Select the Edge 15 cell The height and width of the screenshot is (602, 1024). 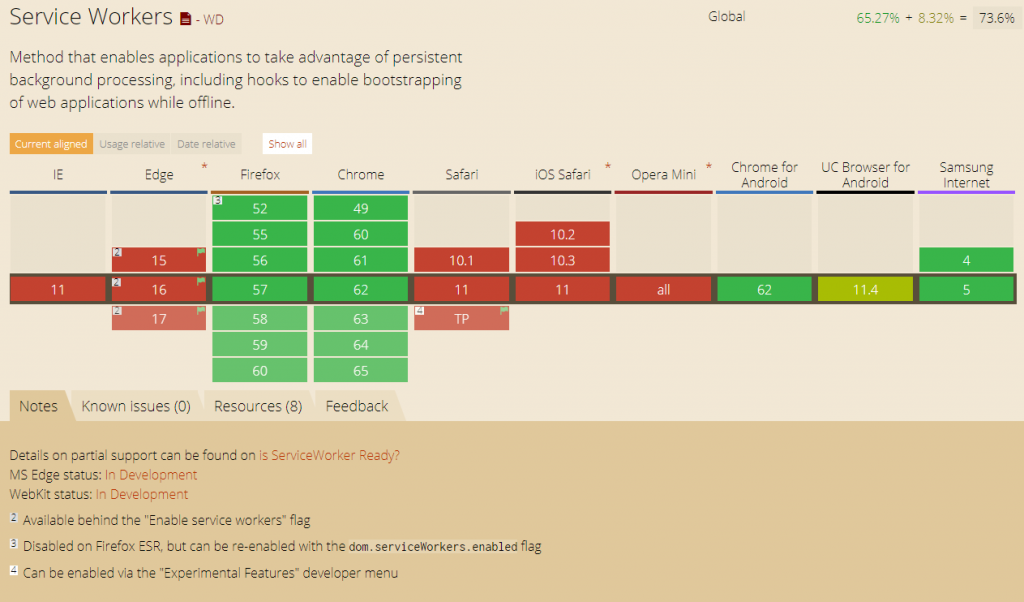[159, 260]
